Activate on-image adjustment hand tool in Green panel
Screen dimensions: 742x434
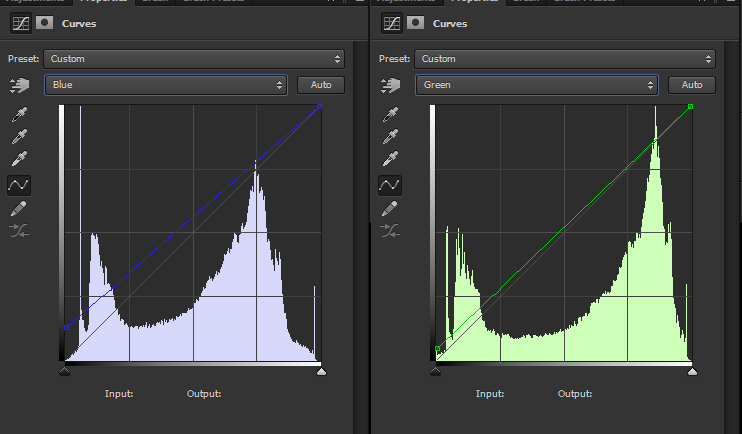pyautogui.click(x=390, y=85)
